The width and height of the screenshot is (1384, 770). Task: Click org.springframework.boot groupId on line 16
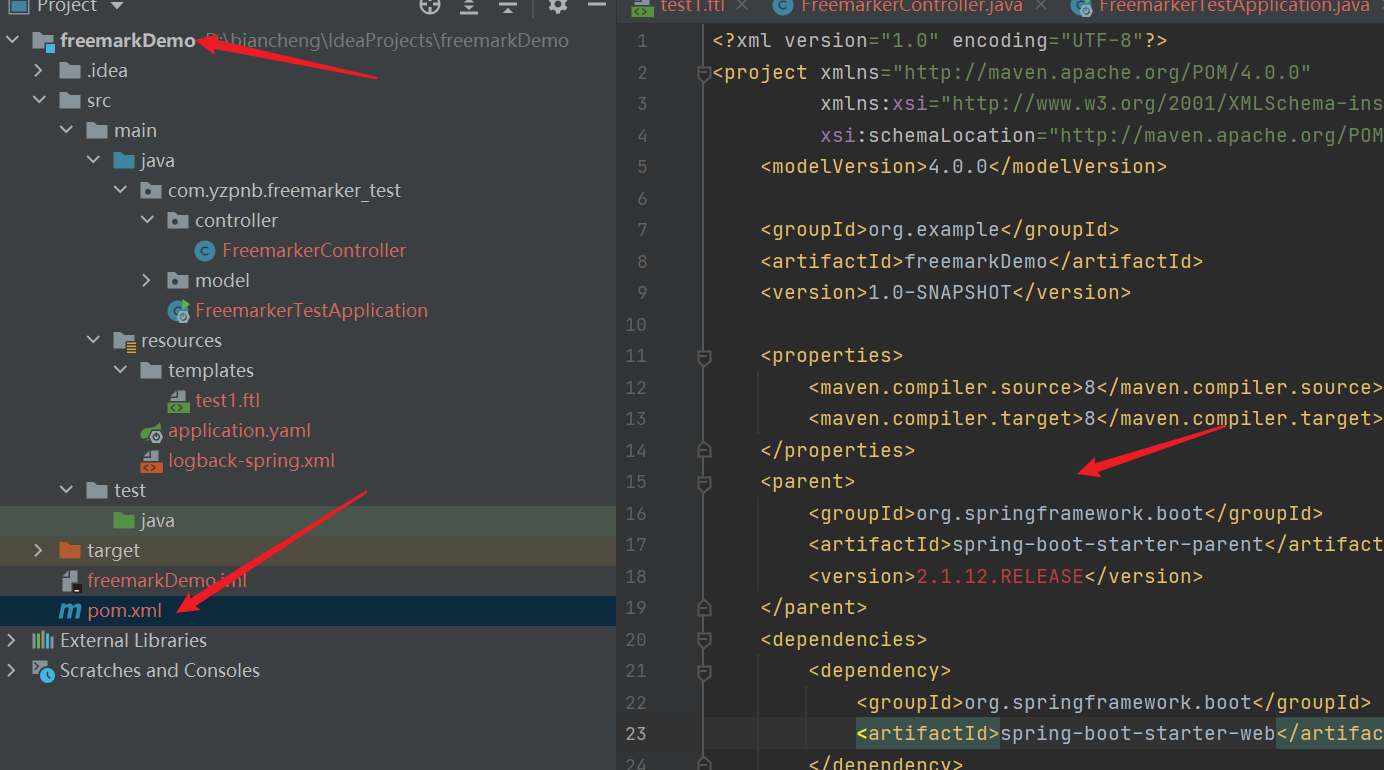tap(1060, 514)
